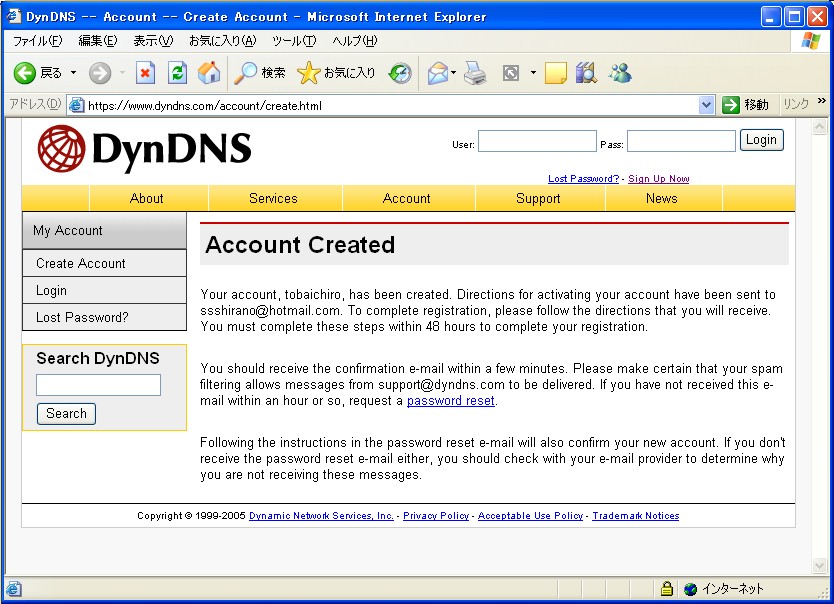Open Forward button history dropdown arrow
834x604 pixels.
122,73
